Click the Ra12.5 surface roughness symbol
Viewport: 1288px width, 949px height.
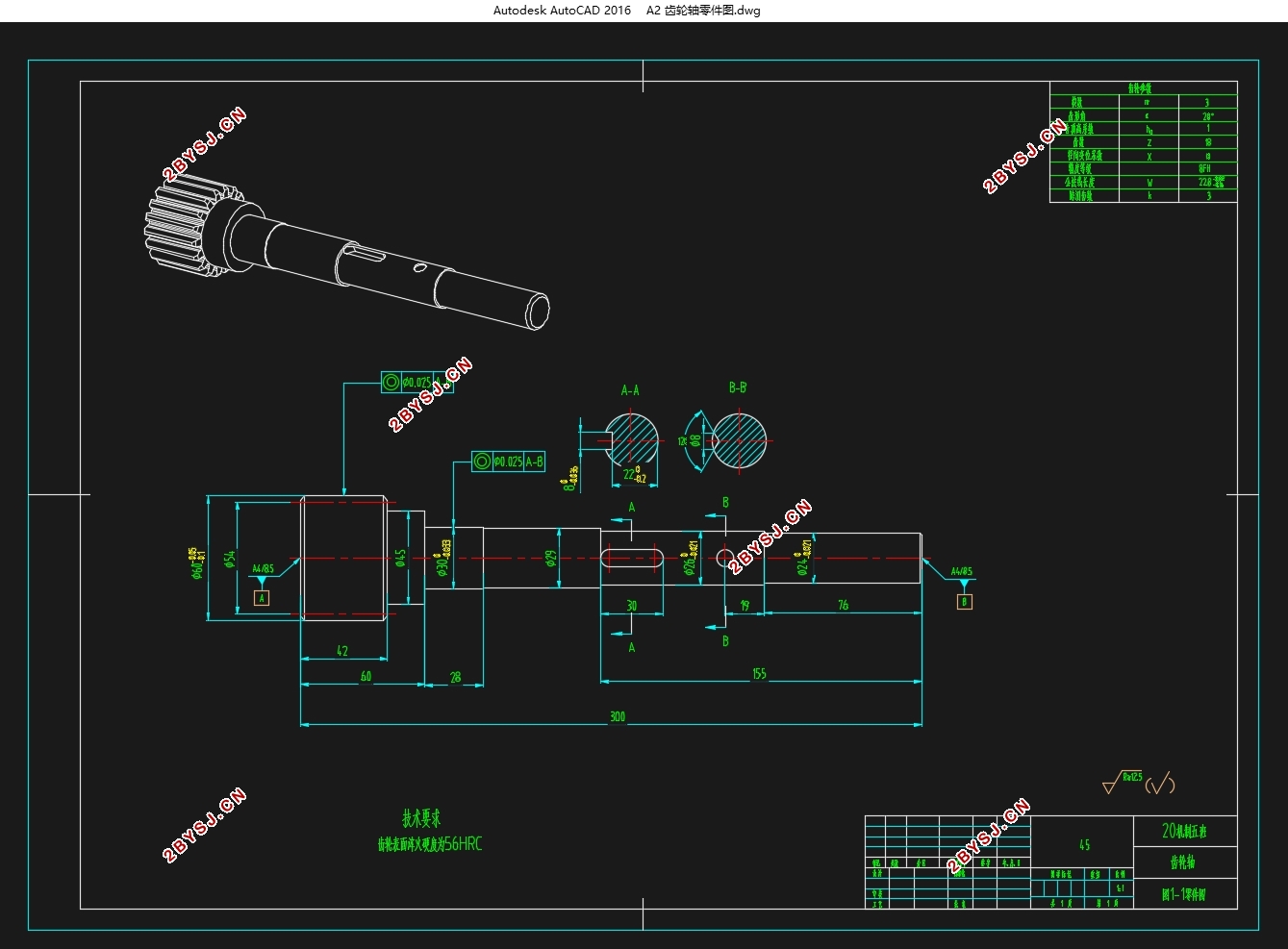coord(1122,782)
